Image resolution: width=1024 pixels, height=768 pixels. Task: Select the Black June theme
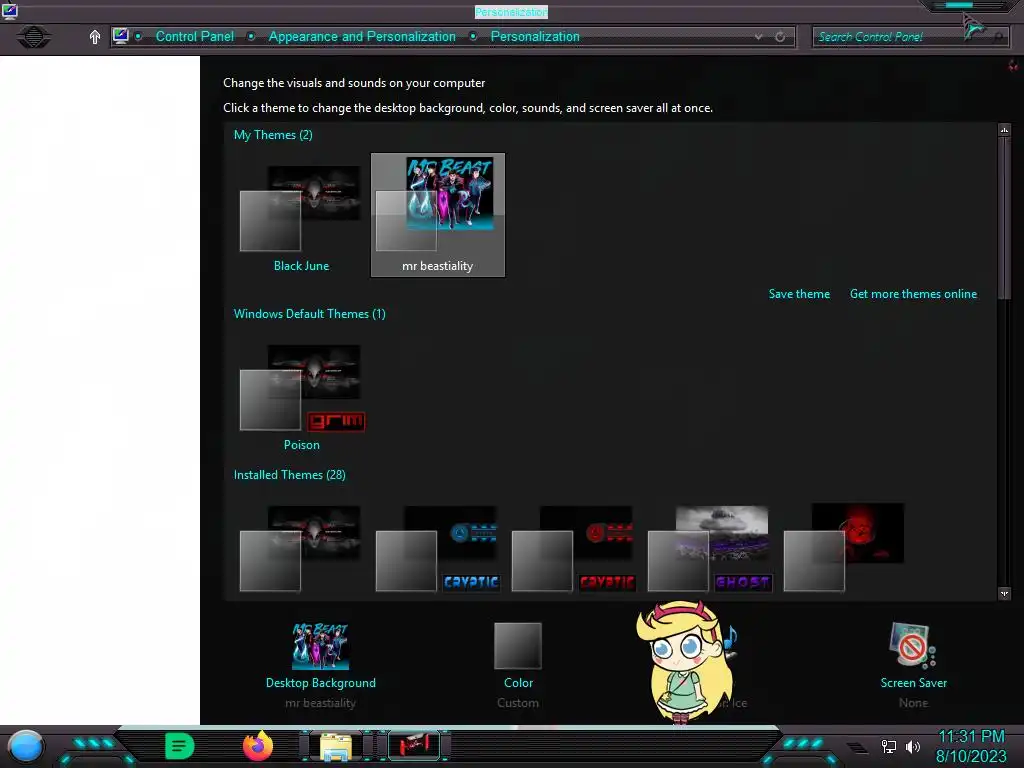301,216
